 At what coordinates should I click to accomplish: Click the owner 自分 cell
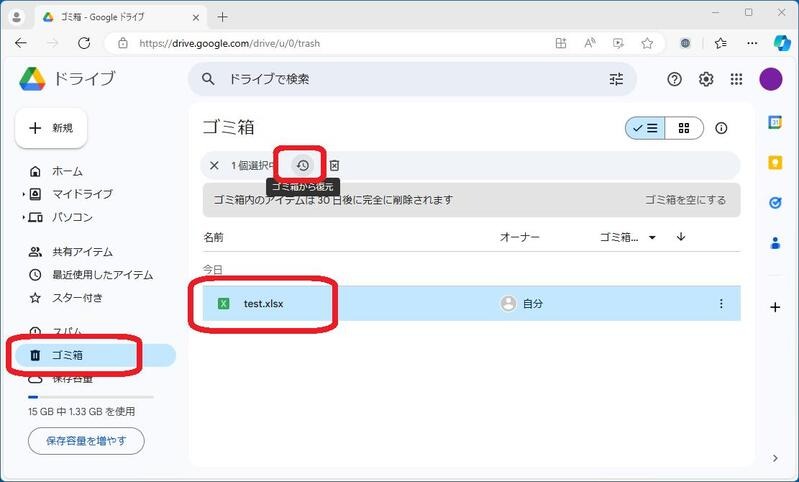(521, 304)
